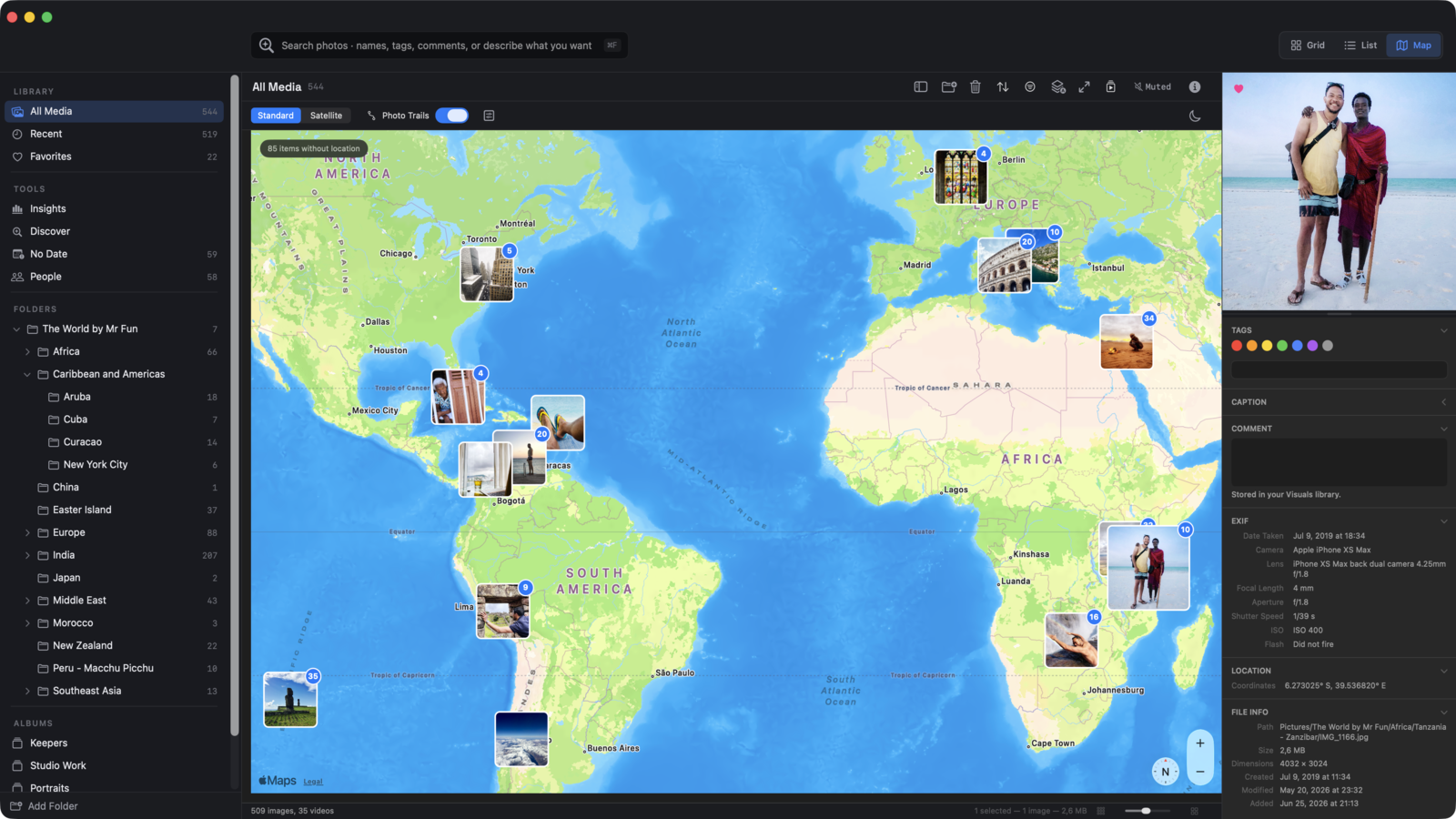Open the stained glass cluster near Berlin

click(x=961, y=177)
